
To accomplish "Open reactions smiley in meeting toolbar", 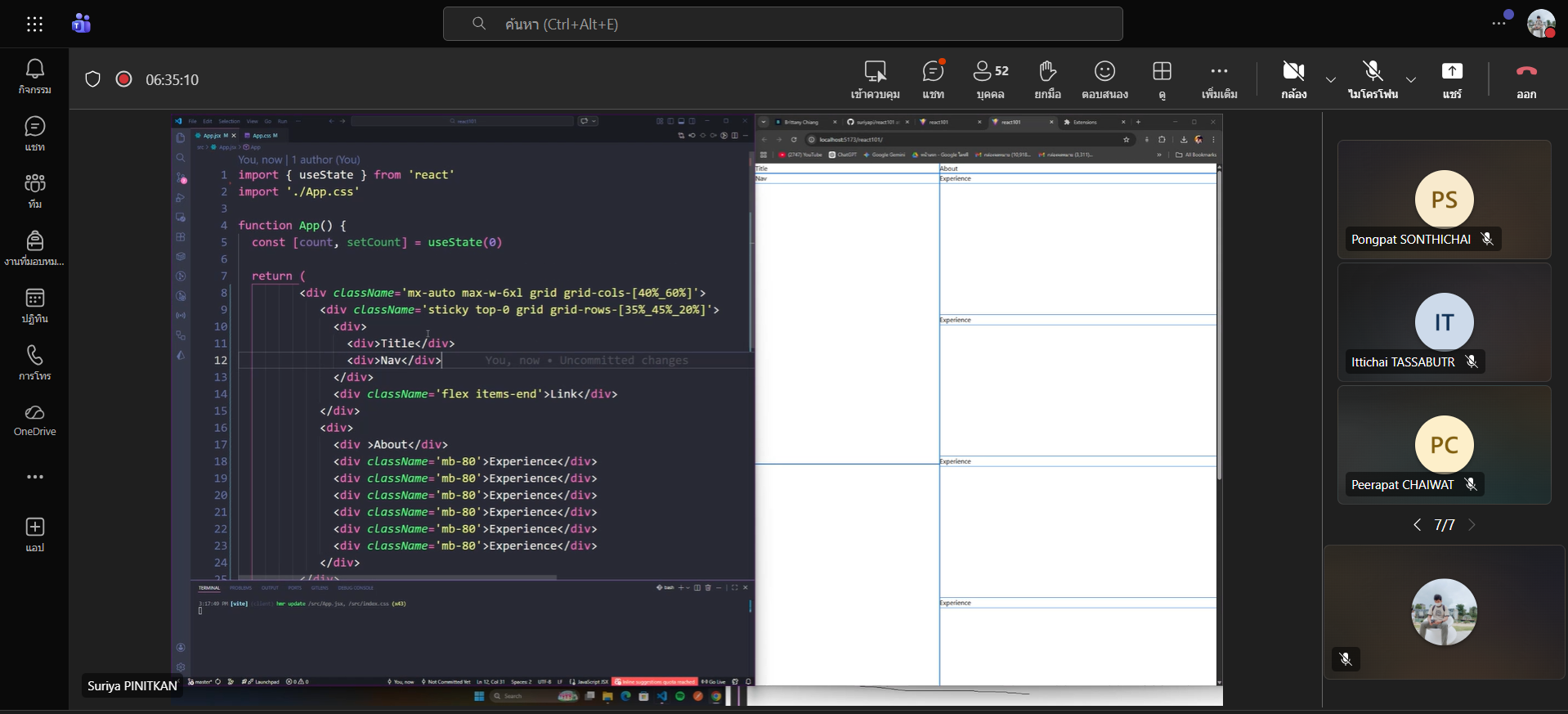I will coord(1104,79).
